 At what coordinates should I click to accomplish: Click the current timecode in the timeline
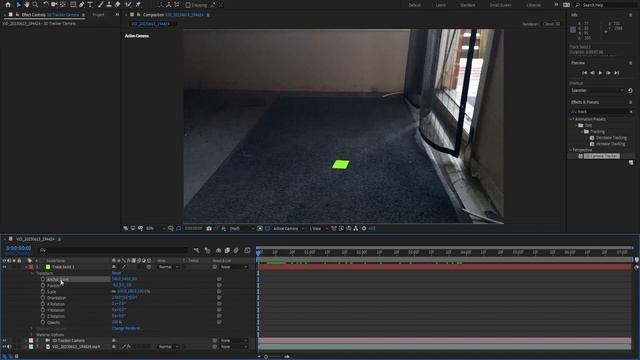pyautogui.click(x=19, y=248)
